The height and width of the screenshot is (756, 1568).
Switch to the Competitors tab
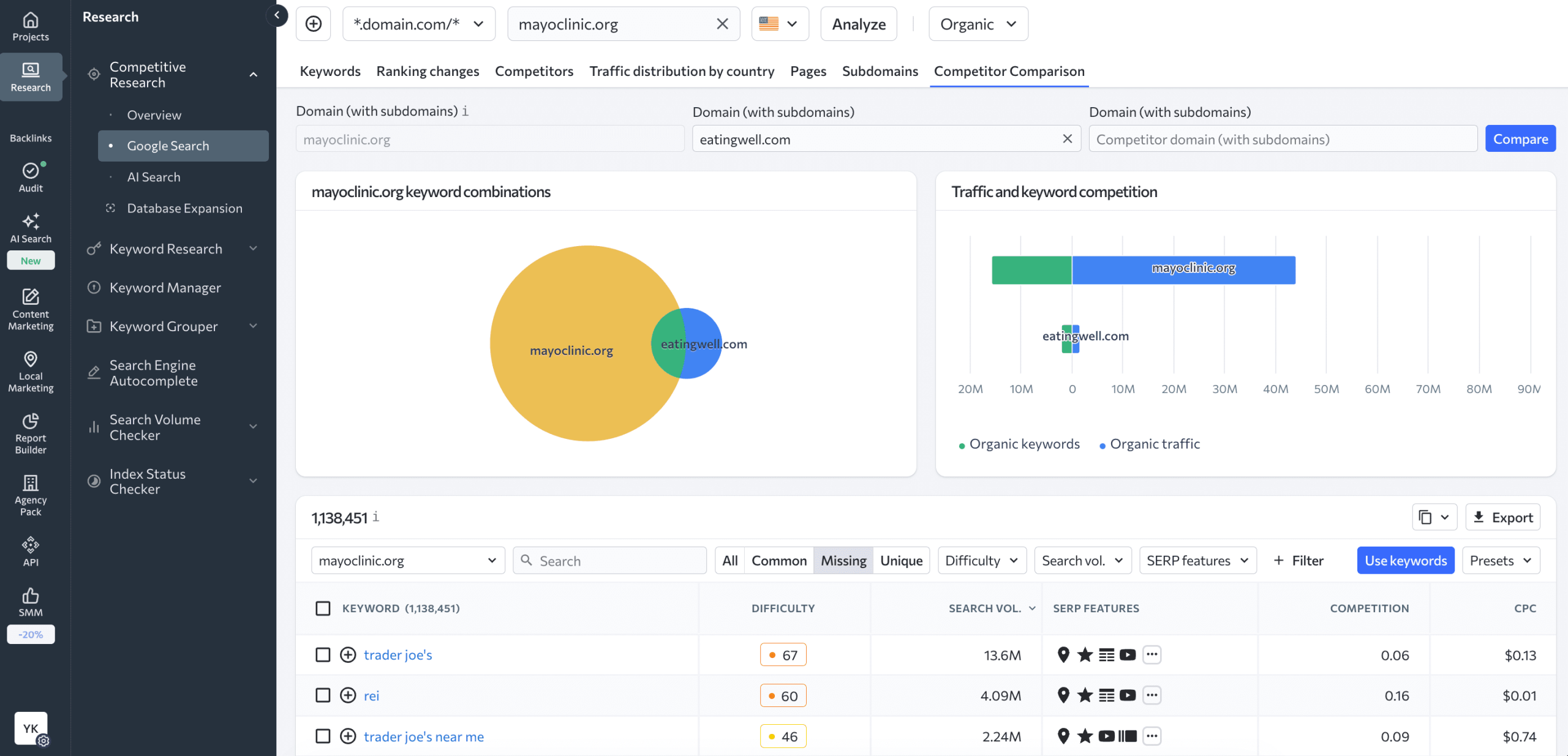[533, 71]
